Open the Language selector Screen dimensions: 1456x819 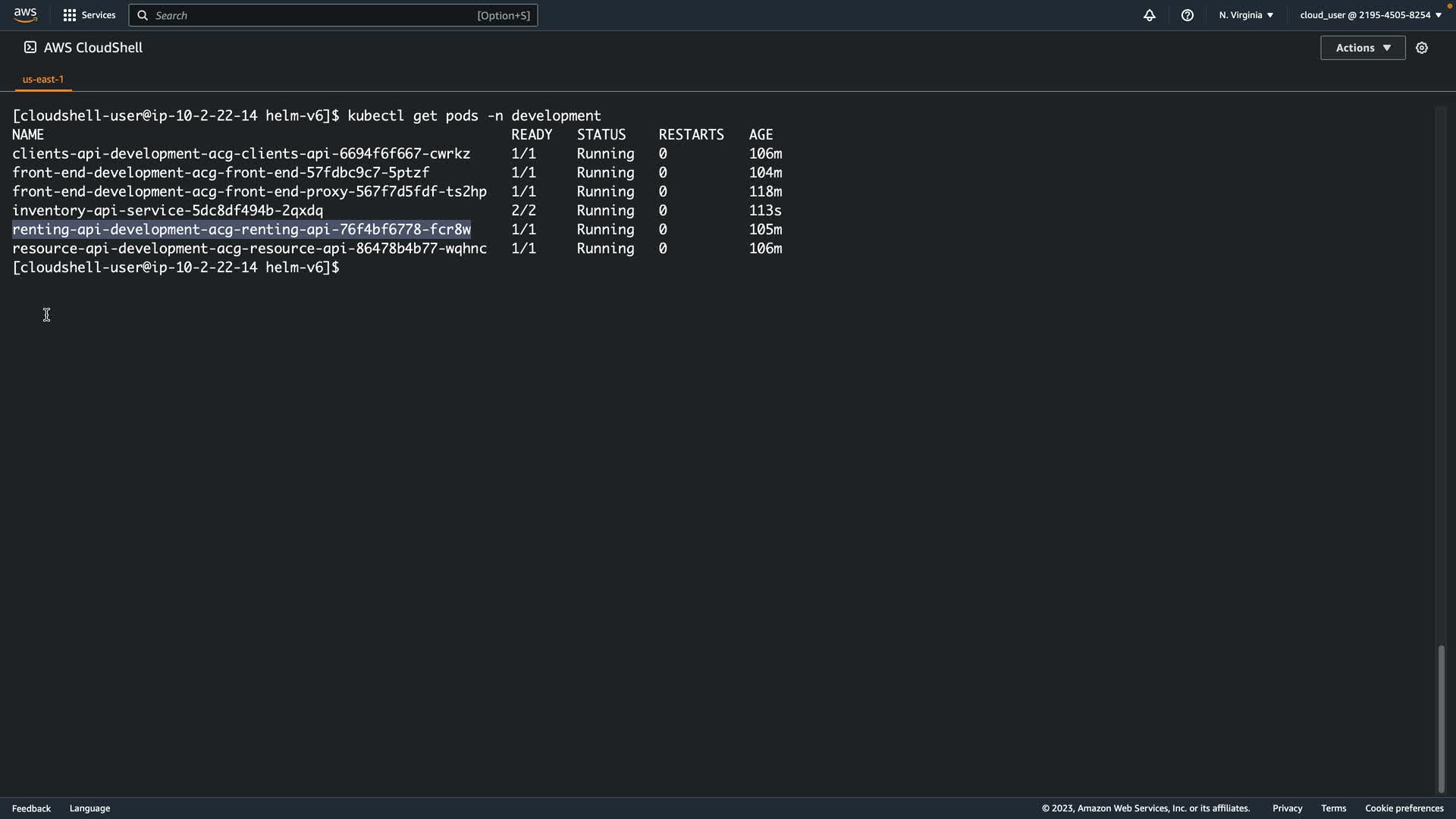click(x=89, y=808)
